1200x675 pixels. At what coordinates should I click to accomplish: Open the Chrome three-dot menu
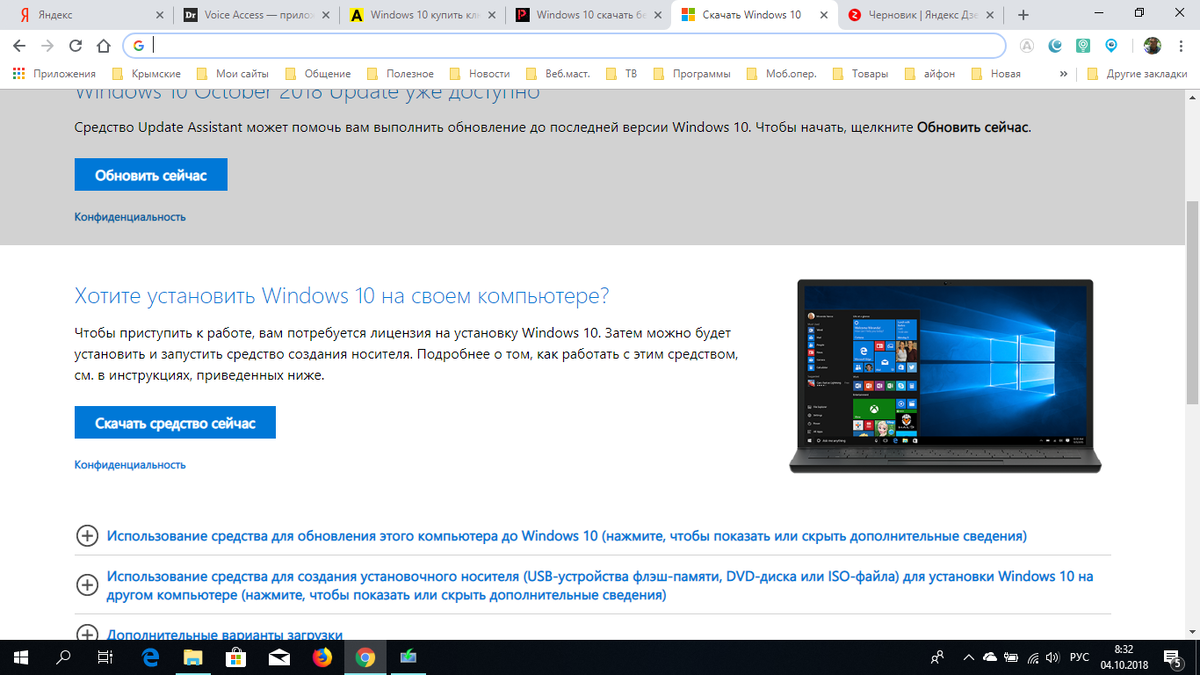1183,46
